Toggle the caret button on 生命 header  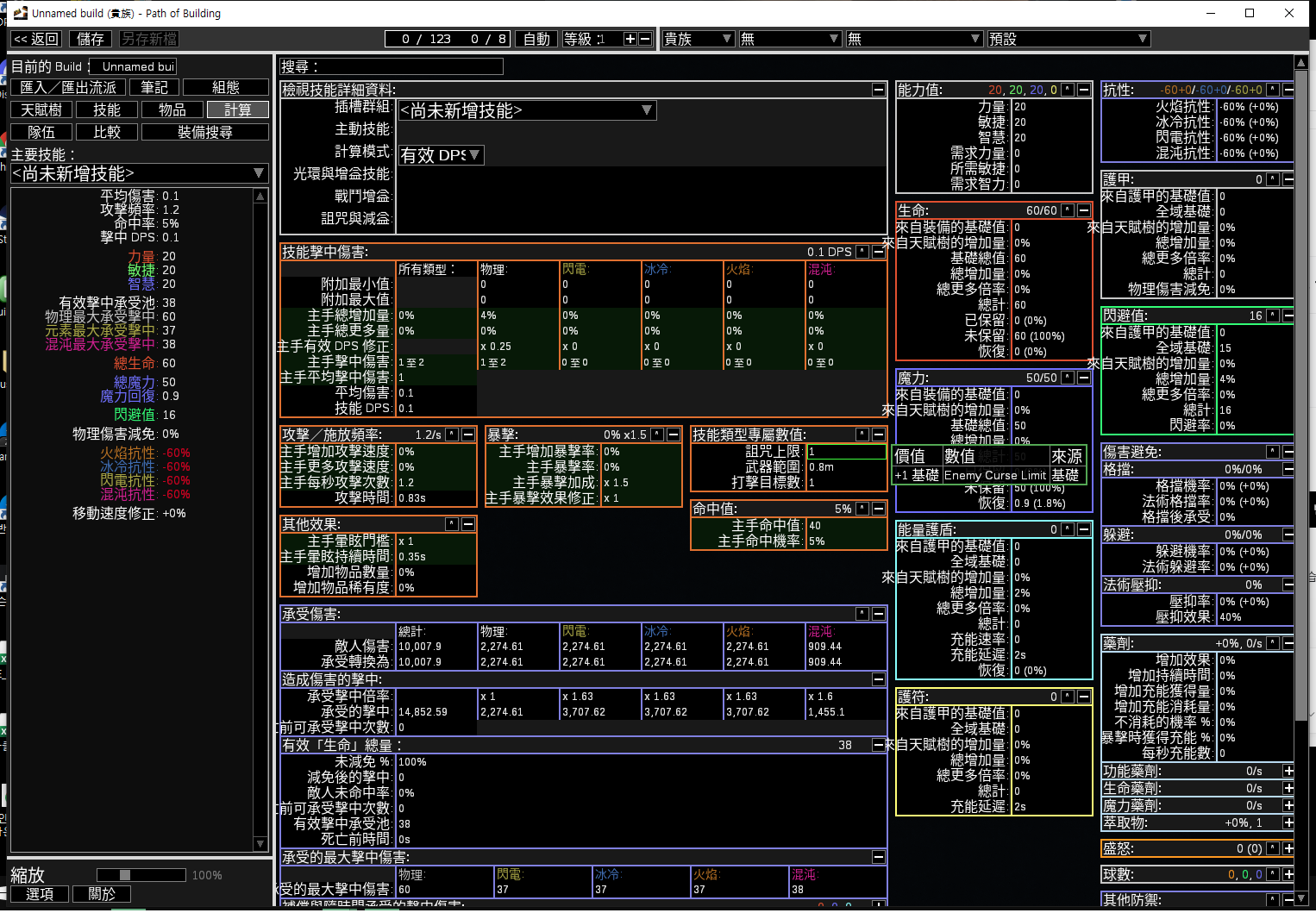[x=1067, y=210]
